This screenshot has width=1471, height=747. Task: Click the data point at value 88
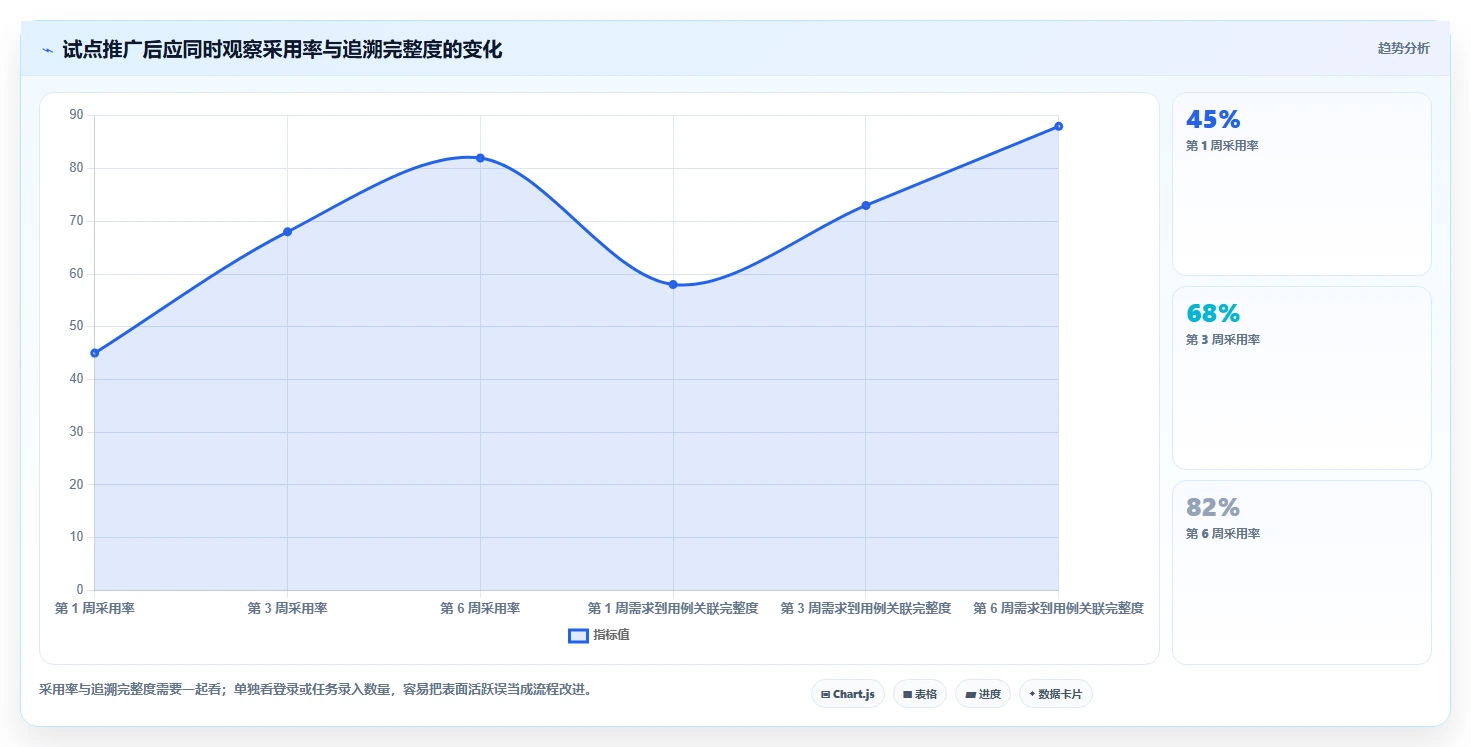(1058, 126)
